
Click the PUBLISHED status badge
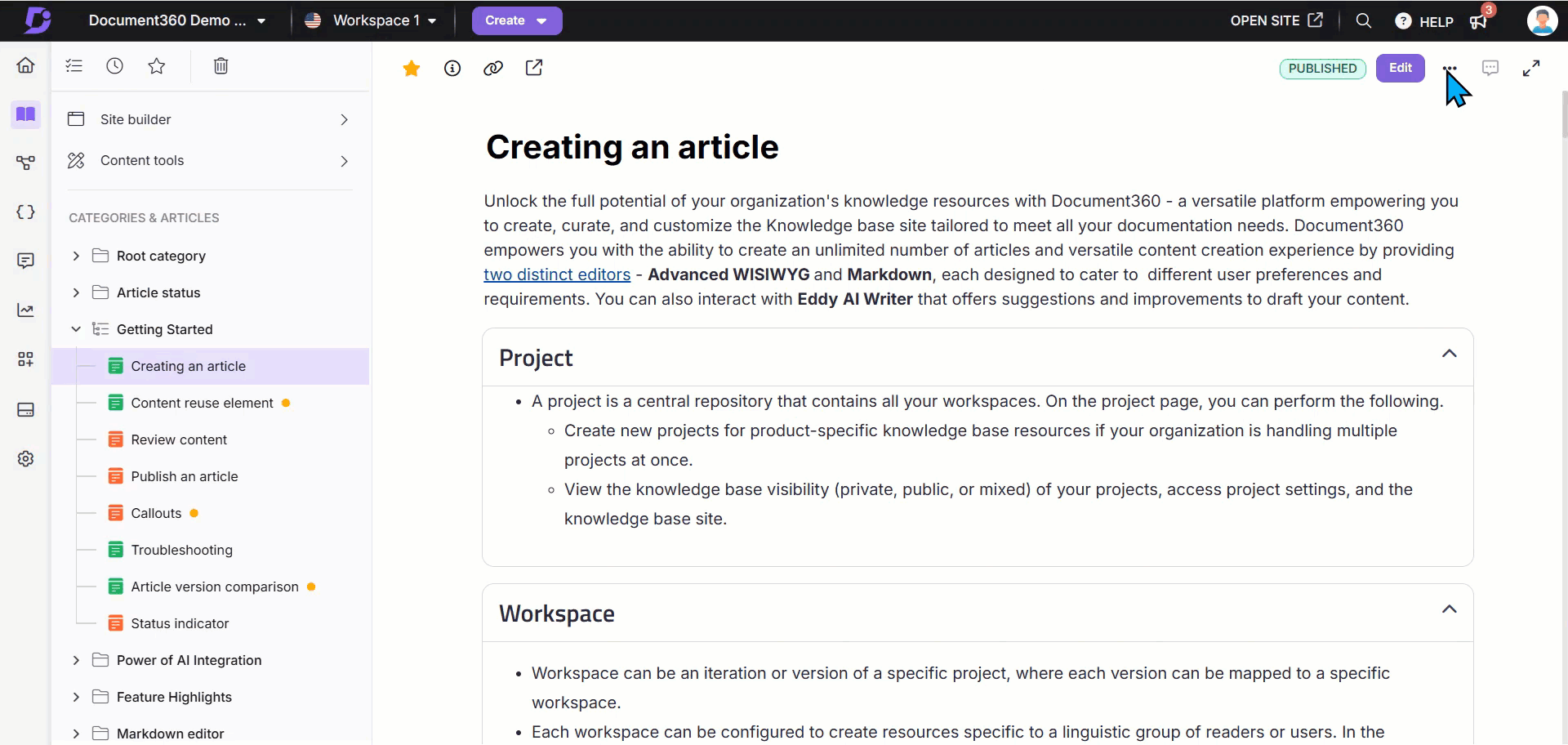[x=1323, y=69]
